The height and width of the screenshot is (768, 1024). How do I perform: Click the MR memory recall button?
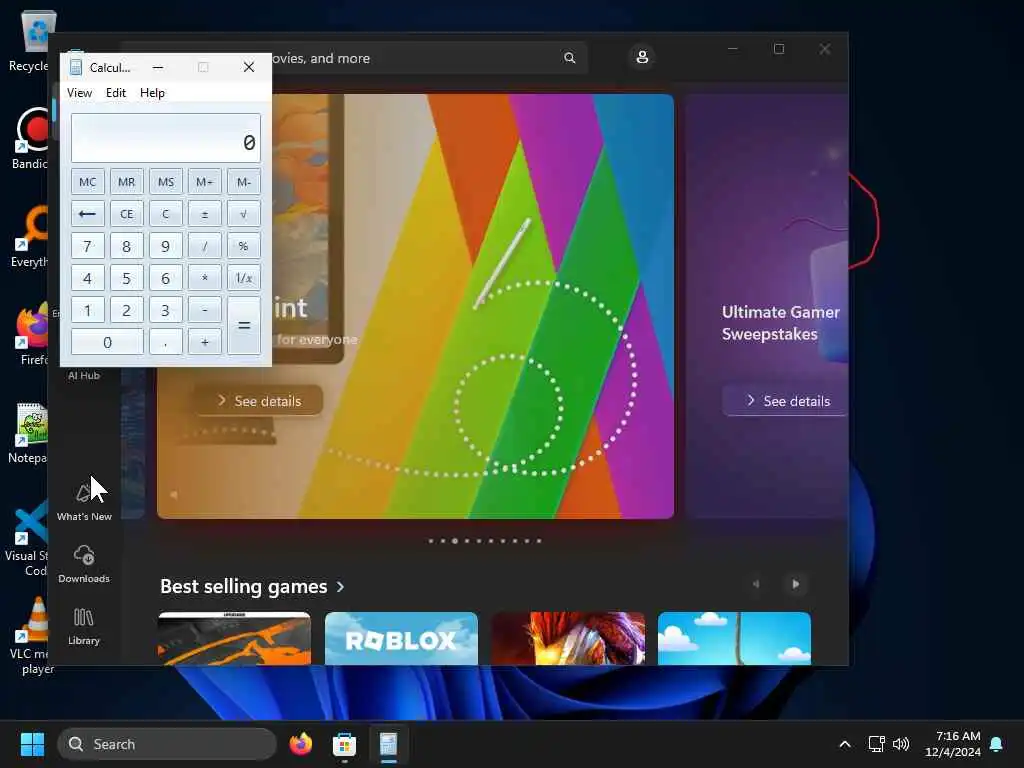(127, 182)
